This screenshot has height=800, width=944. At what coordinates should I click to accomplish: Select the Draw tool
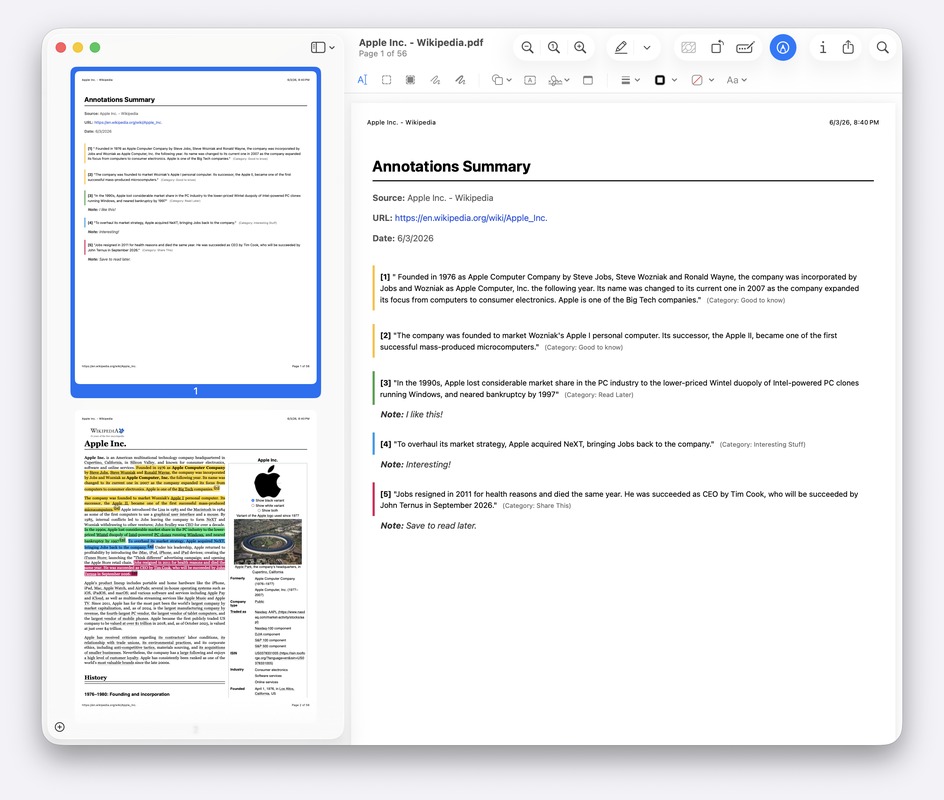(x=460, y=80)
